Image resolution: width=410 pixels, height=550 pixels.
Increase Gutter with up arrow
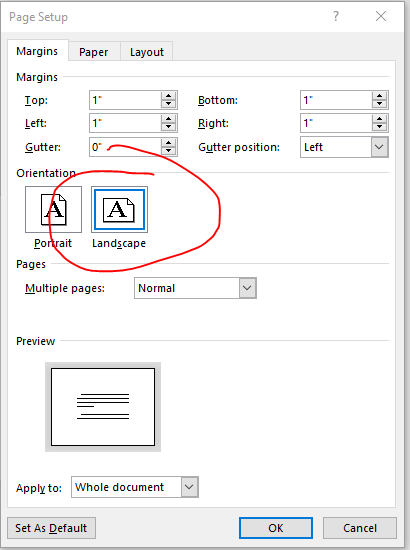[x=169, y=142]
